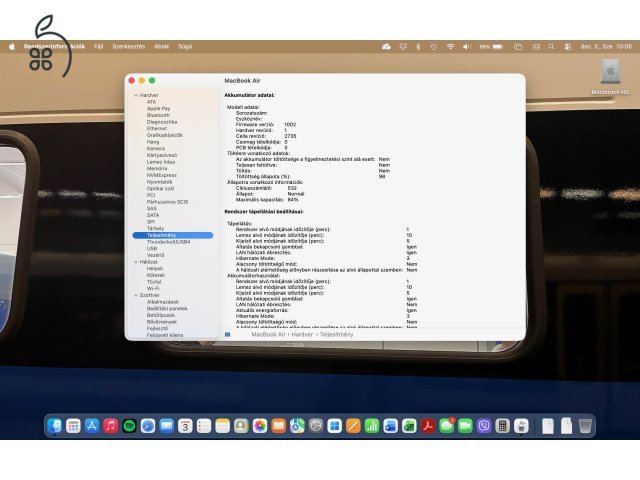
Task: Click the Wi-Fi menu bar icon
Action: [x=450, y=47]
